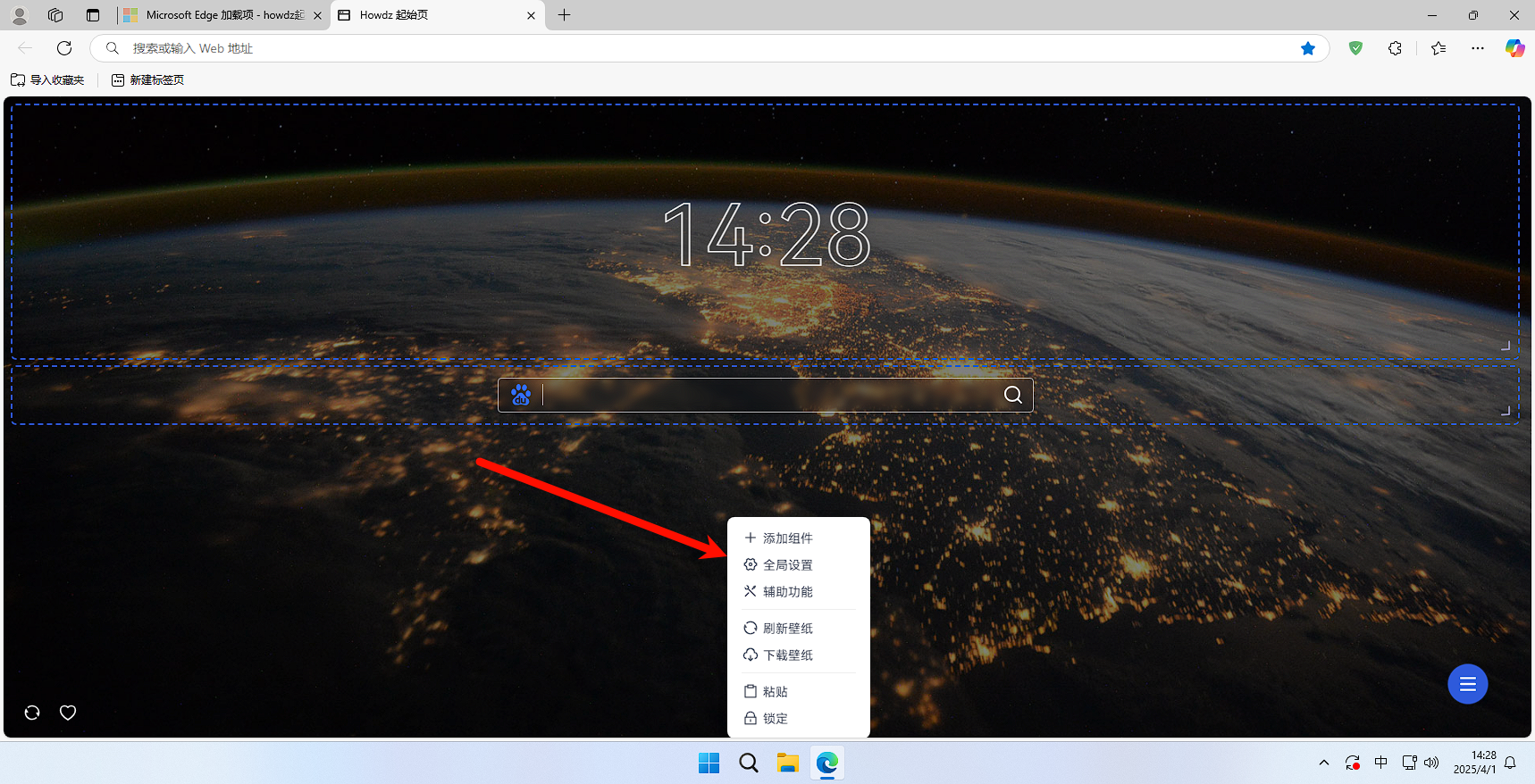1535x784 pixels.
Task: Click the Baidu search engine paw icon
Action: (x=521, y=395)
